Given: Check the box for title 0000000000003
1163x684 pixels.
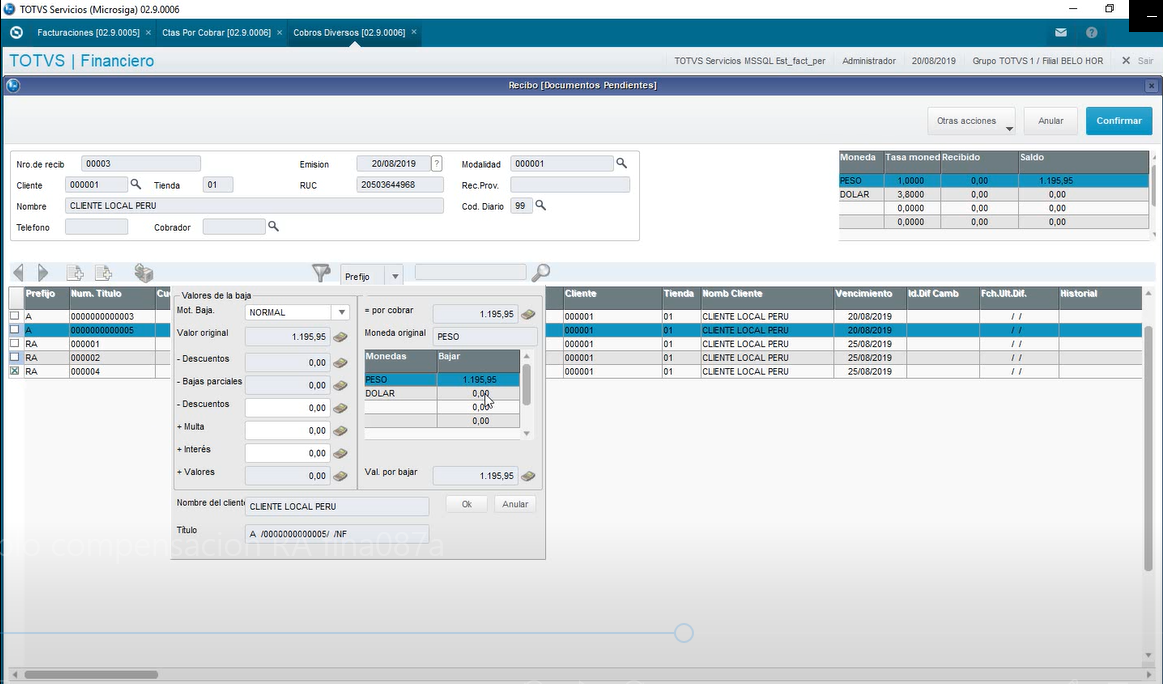Looking at the screenshot, I should coord(14,316).
